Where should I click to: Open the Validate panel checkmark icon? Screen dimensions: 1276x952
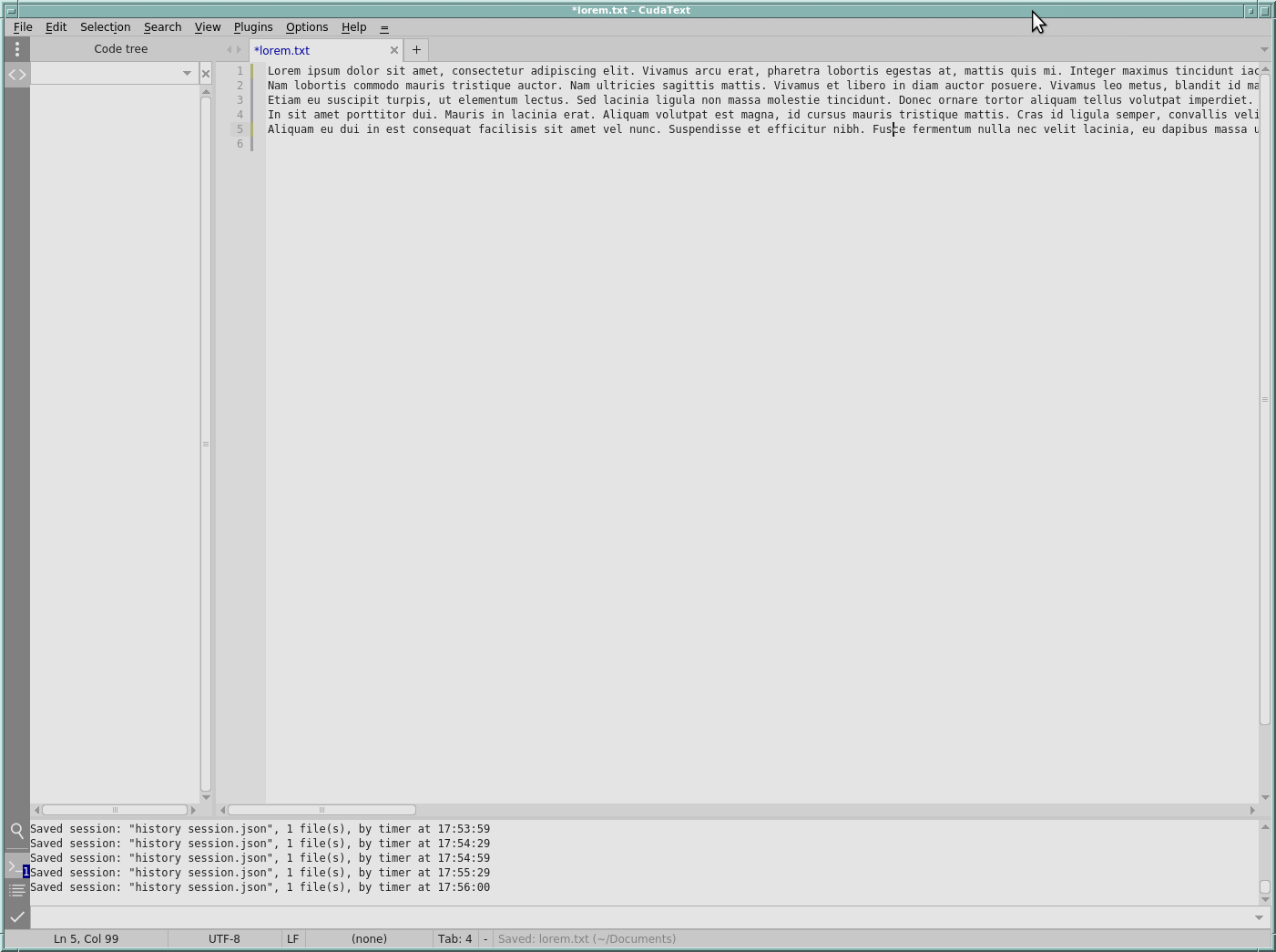[17, 916]
